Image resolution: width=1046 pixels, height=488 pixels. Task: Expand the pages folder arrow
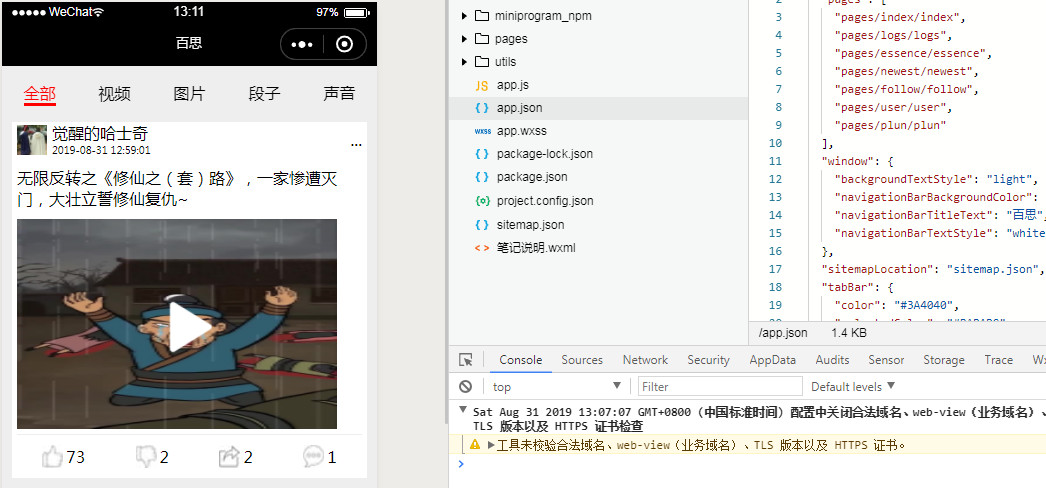click(x=464, y=39)
